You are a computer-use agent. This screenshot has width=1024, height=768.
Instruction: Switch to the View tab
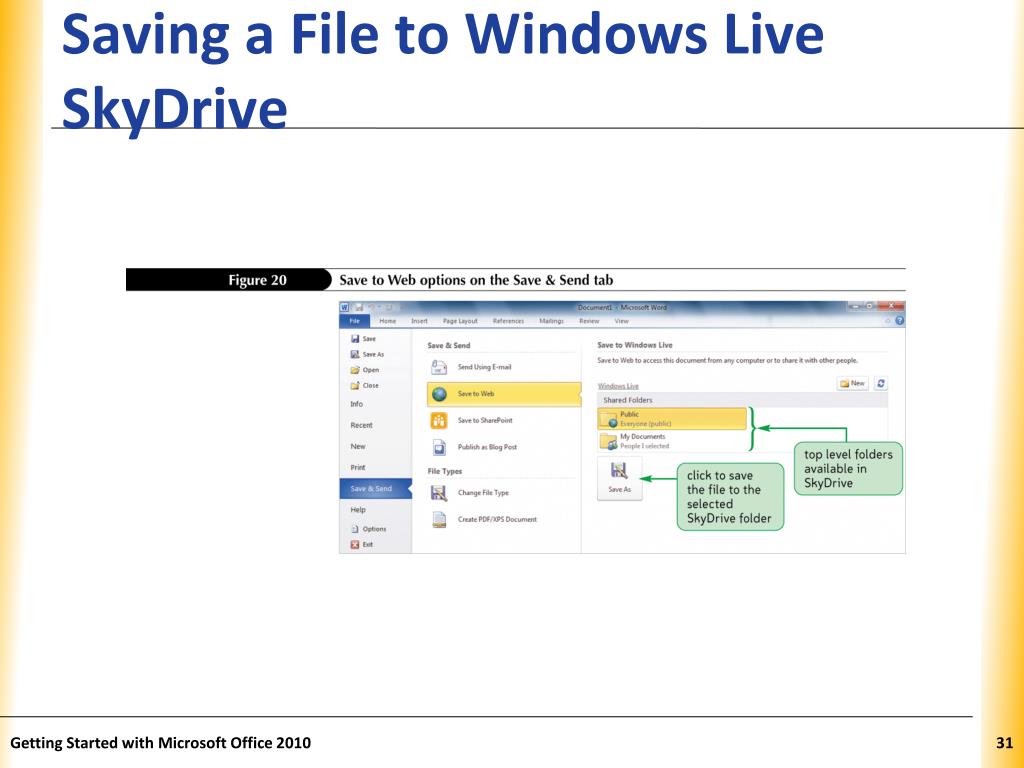[x=621, y=321]
